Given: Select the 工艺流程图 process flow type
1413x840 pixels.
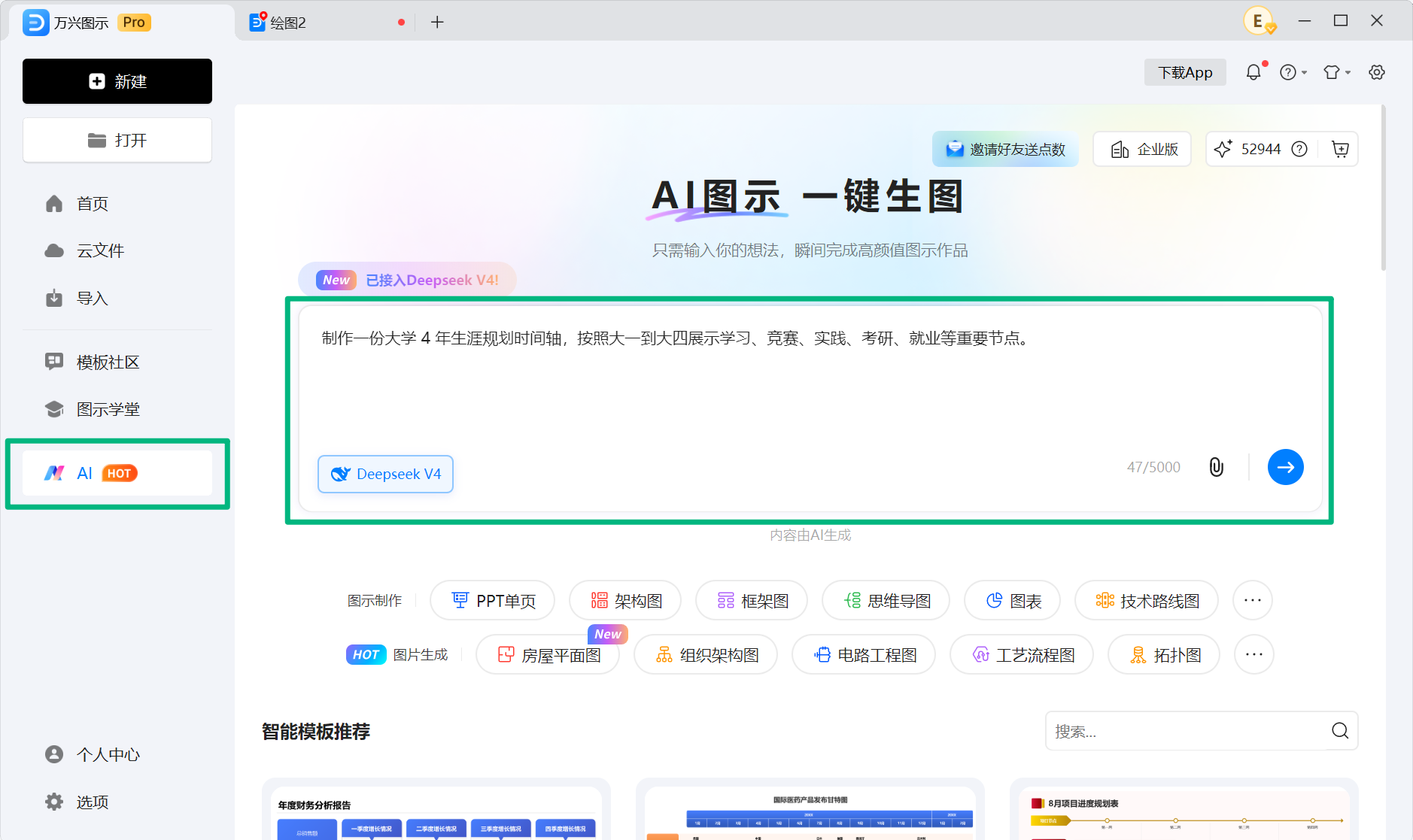Looking at the screenshot, I should [x=1022, y=654].
